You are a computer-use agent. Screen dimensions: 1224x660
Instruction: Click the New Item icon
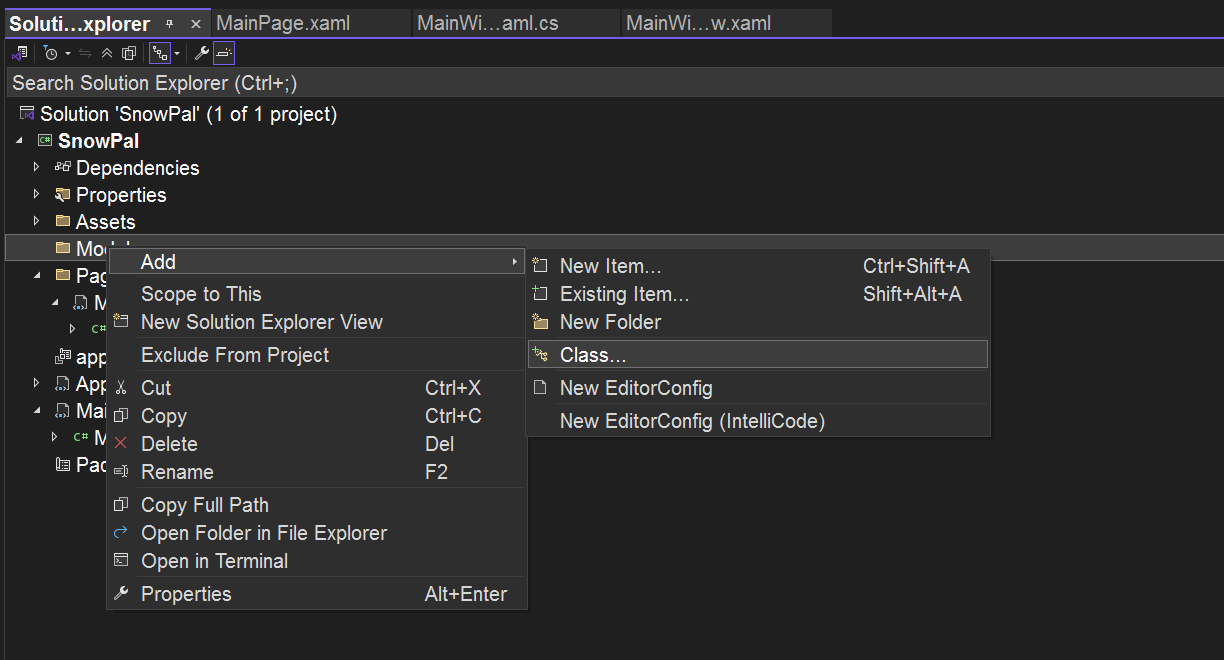tap(540, 266)
